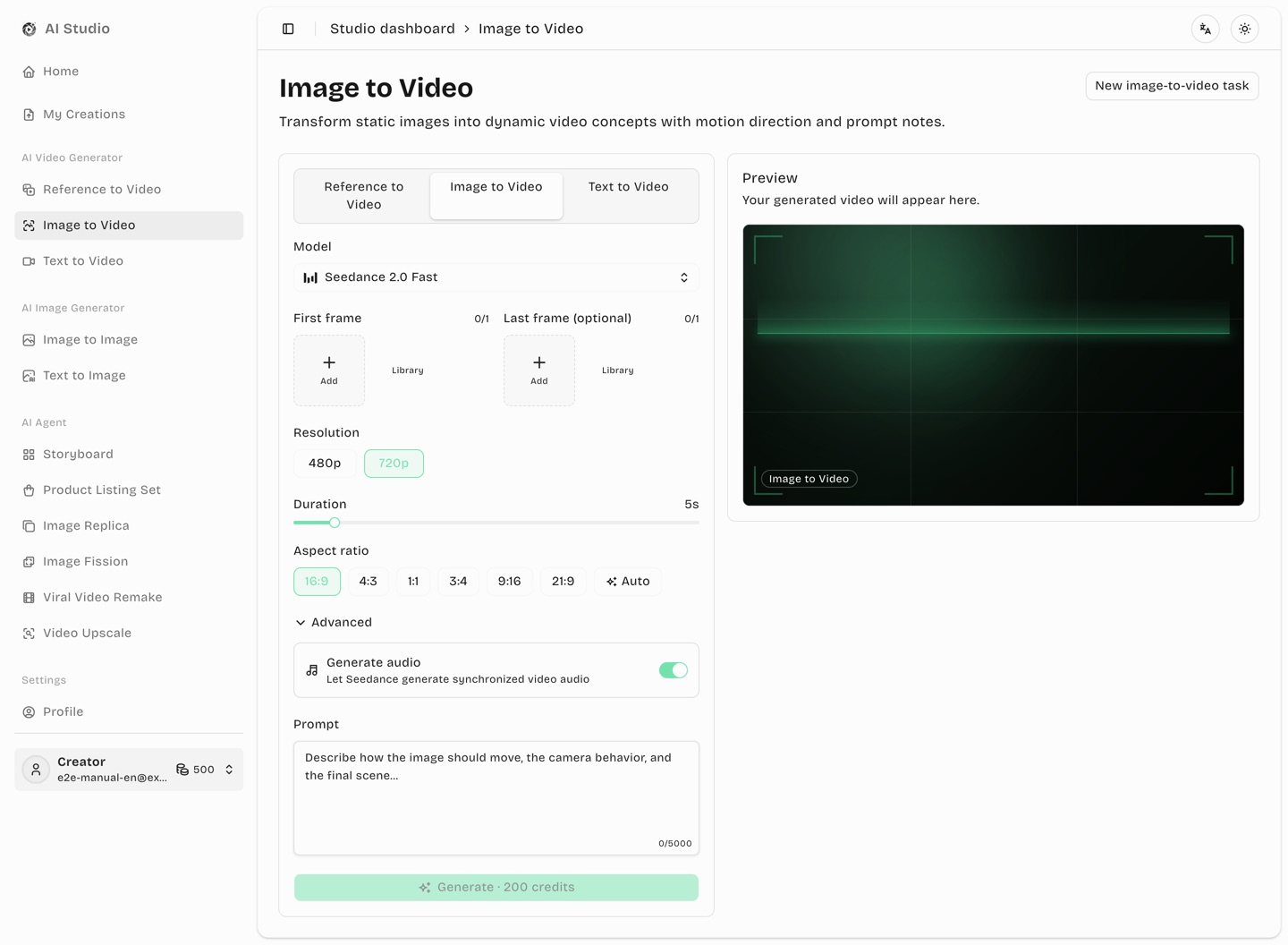This screenshot has width=1288, height=945.
Task: Click the Text to Video camera icon
Action: (29, 261)
